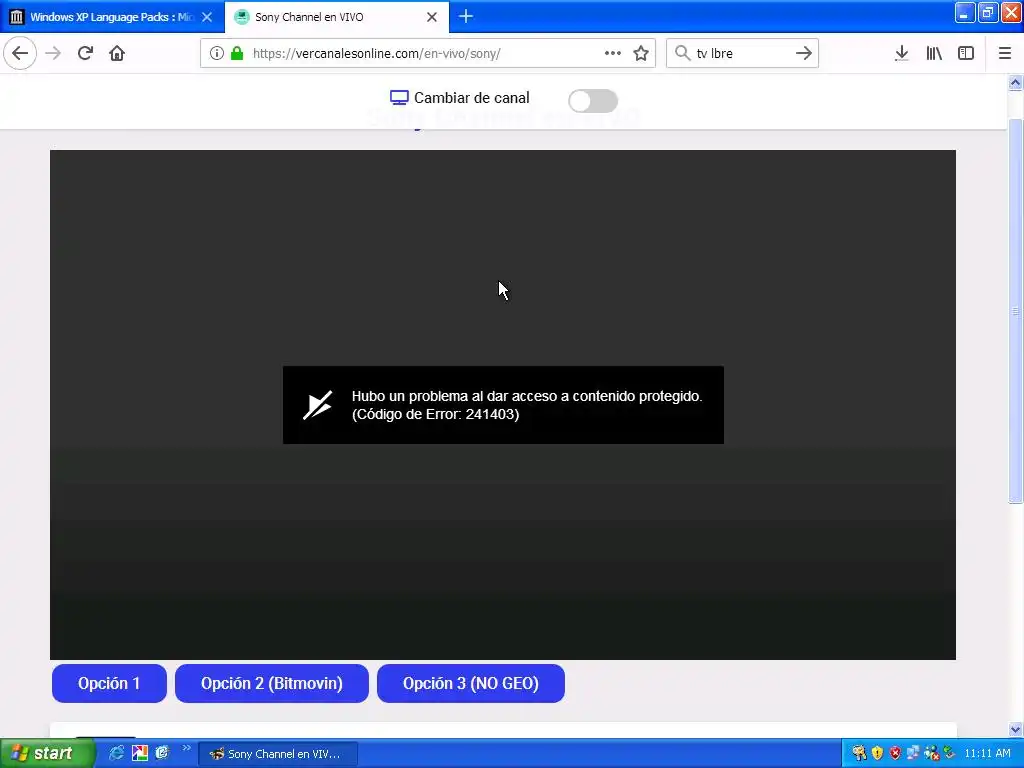
Task: Bookmark this page with the star
Action: tap(641, 53)
